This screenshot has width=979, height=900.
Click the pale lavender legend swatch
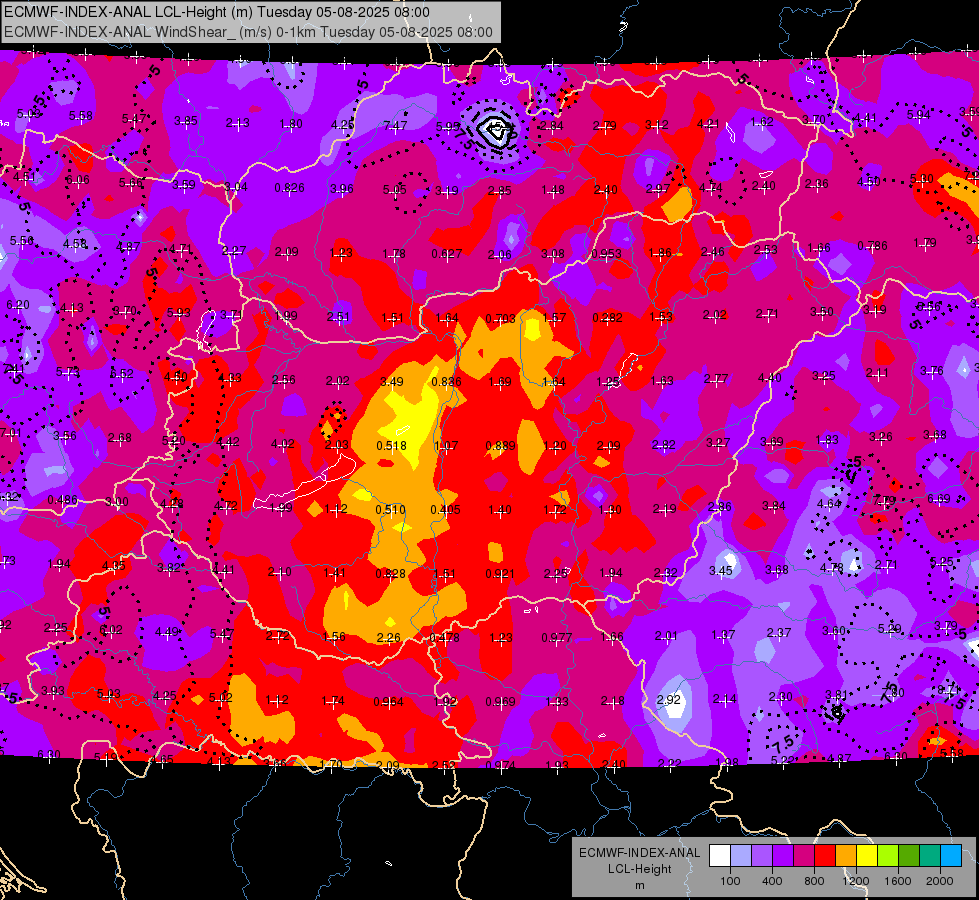[740, 856]
